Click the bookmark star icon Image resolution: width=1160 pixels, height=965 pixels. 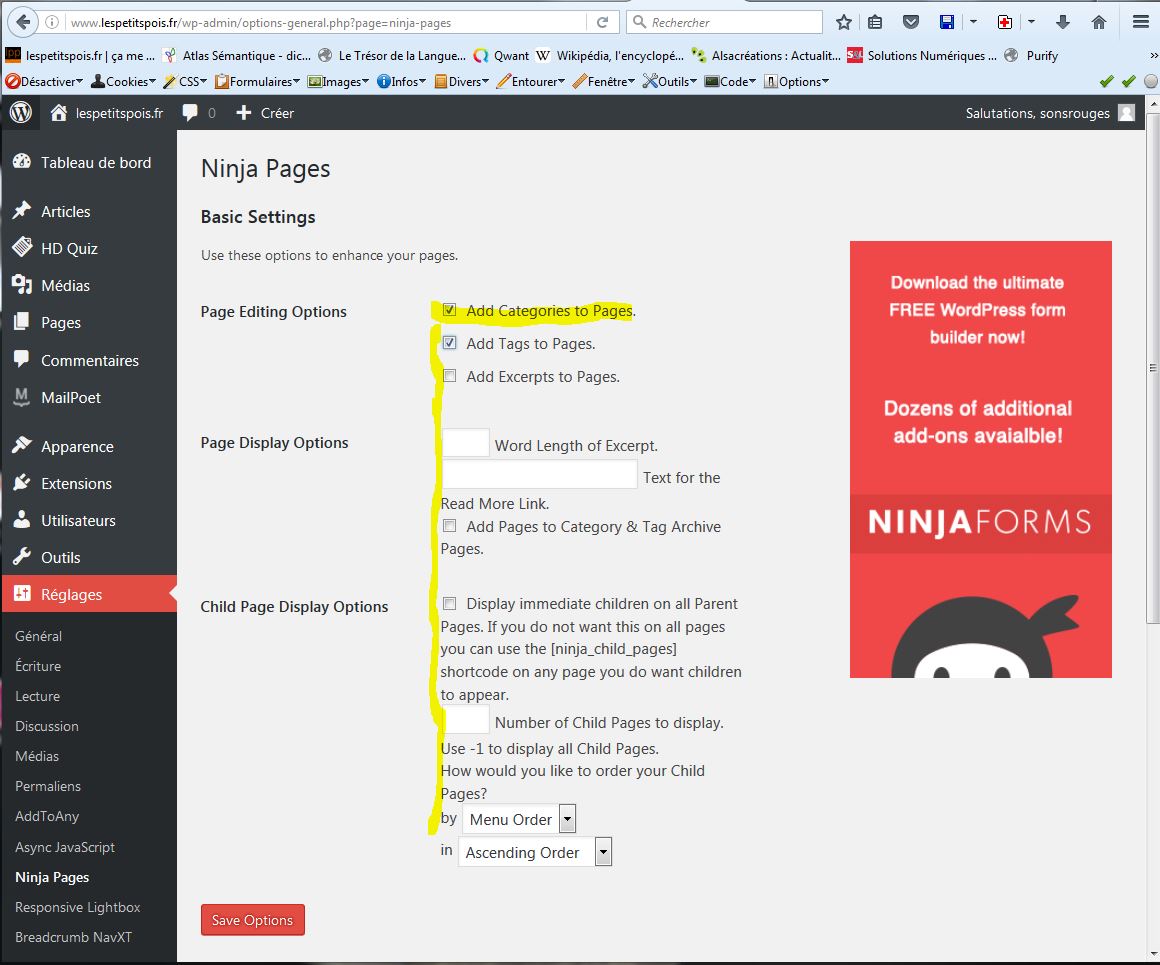[x=843, y=22]
